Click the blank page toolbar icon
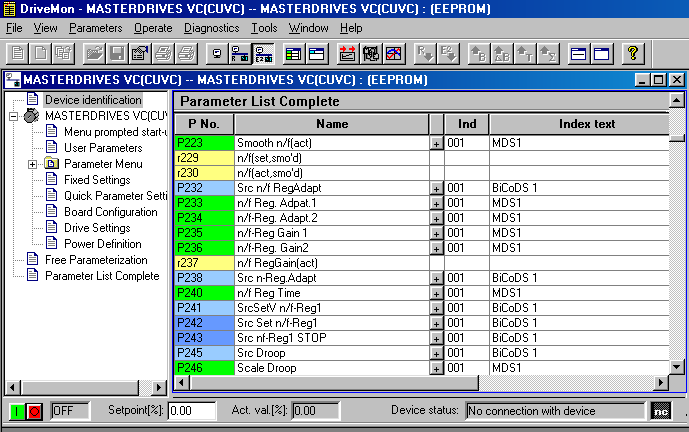 point(40,54)
